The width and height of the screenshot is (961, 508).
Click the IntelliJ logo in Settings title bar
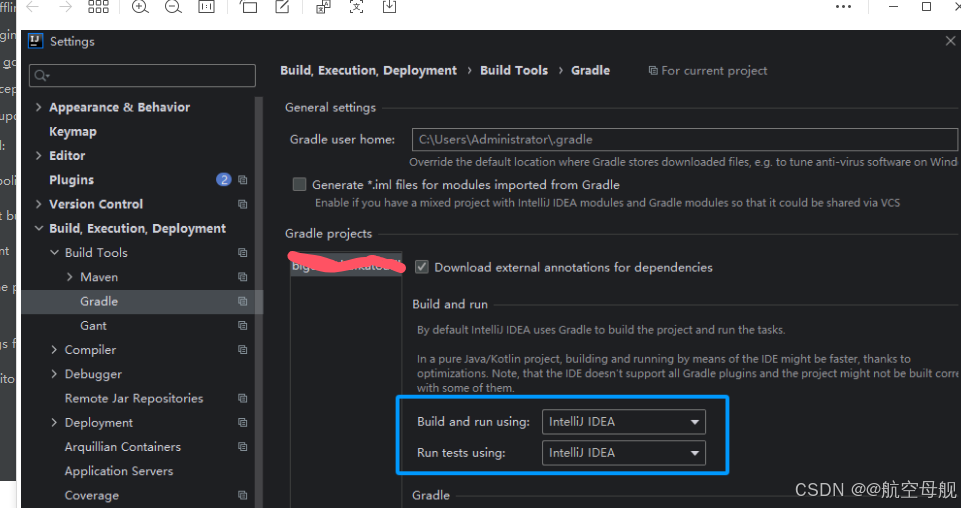point(36,41)
